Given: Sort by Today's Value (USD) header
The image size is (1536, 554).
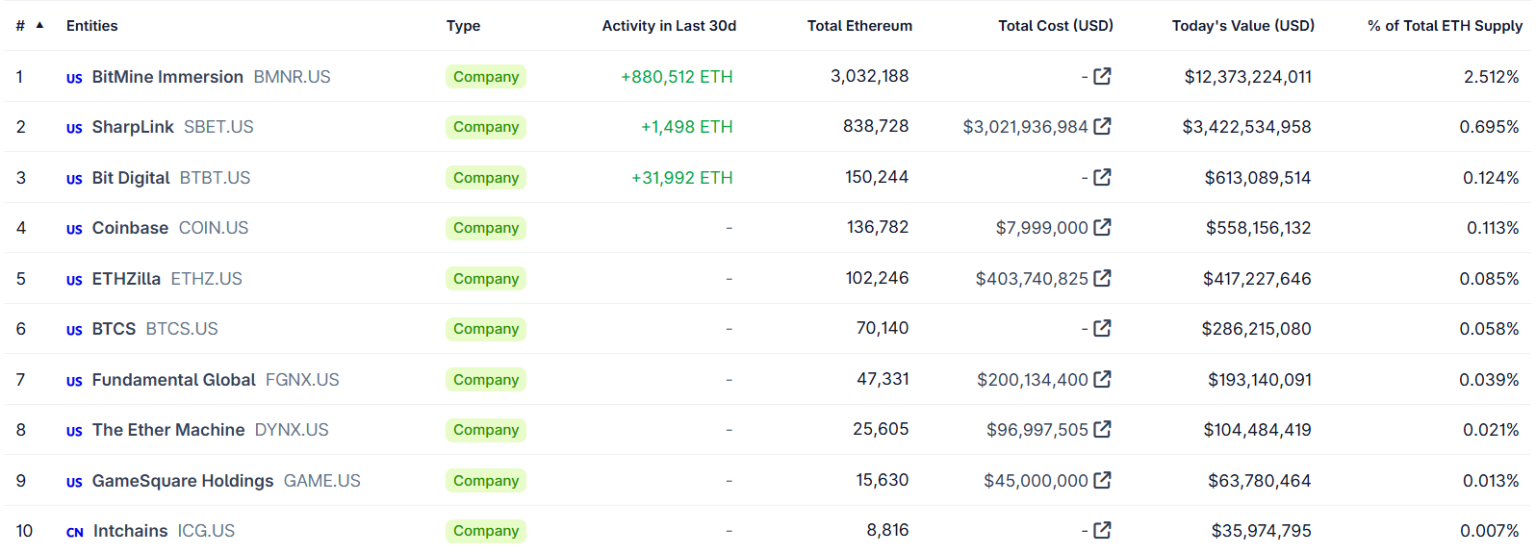Looking at the screenshot, I should click(1242, 26).
